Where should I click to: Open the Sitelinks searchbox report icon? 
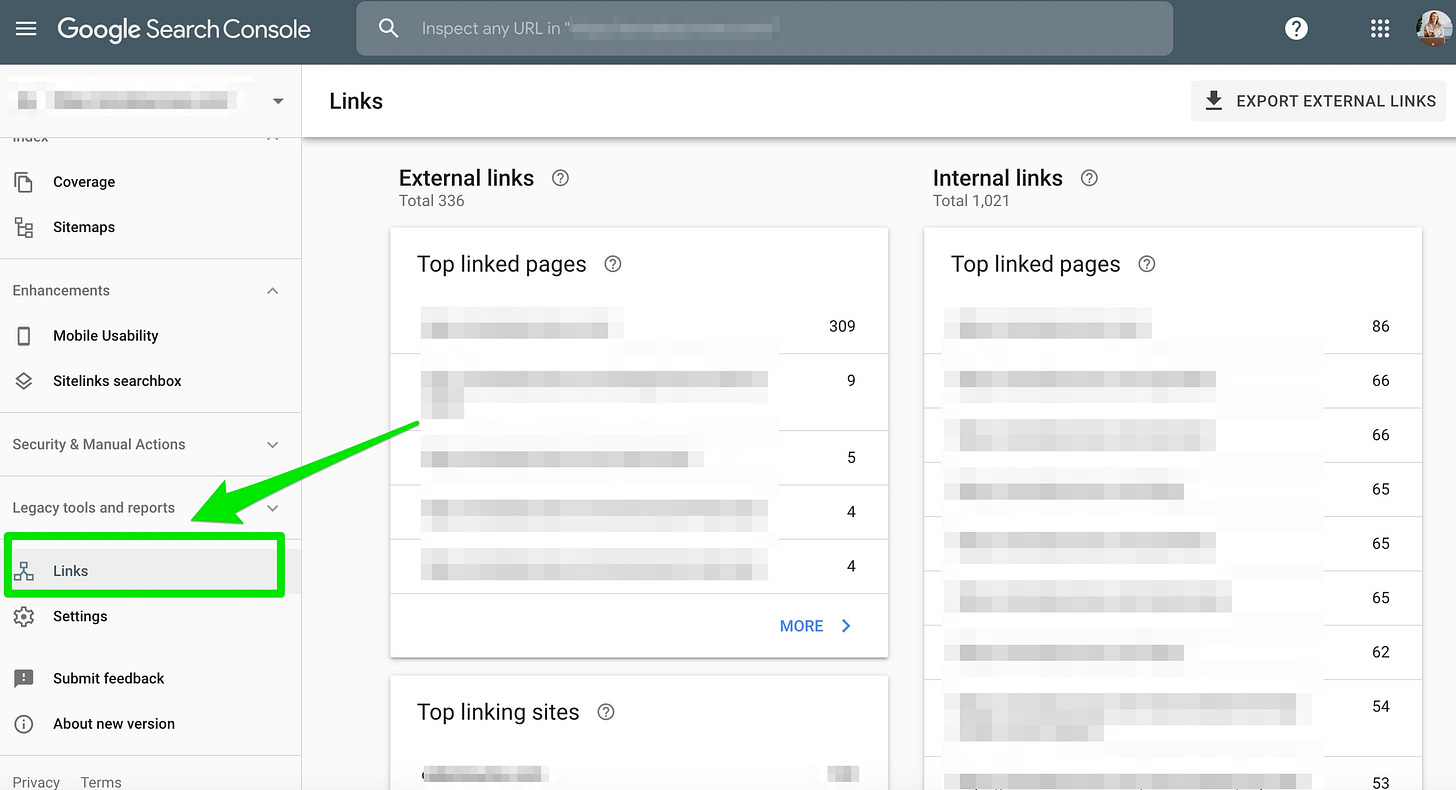tap(22, 381)
